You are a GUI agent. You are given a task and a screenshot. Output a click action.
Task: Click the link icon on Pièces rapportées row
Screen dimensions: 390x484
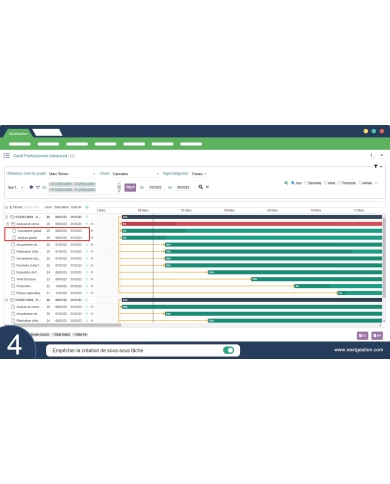click(92, 293)
